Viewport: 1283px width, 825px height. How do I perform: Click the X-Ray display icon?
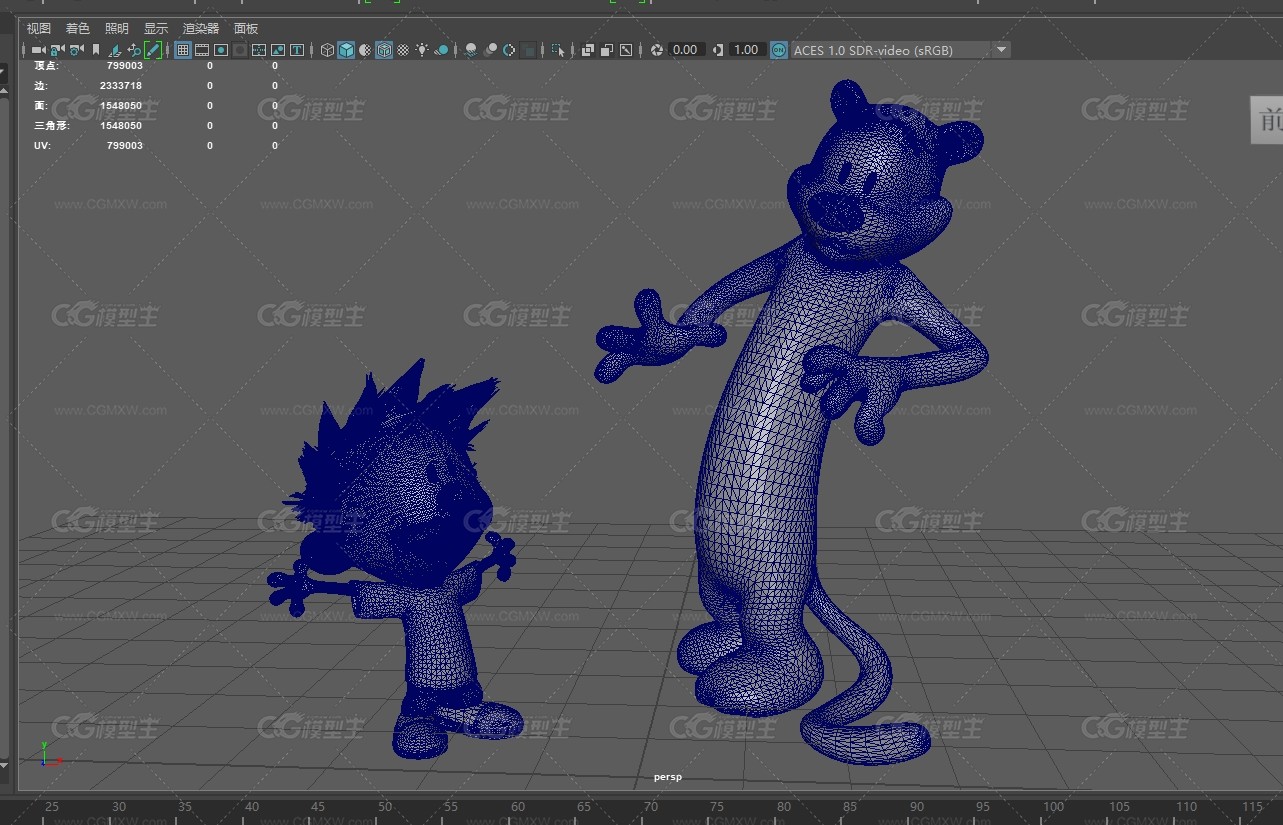pyautogui.click(x=588, y=50)
